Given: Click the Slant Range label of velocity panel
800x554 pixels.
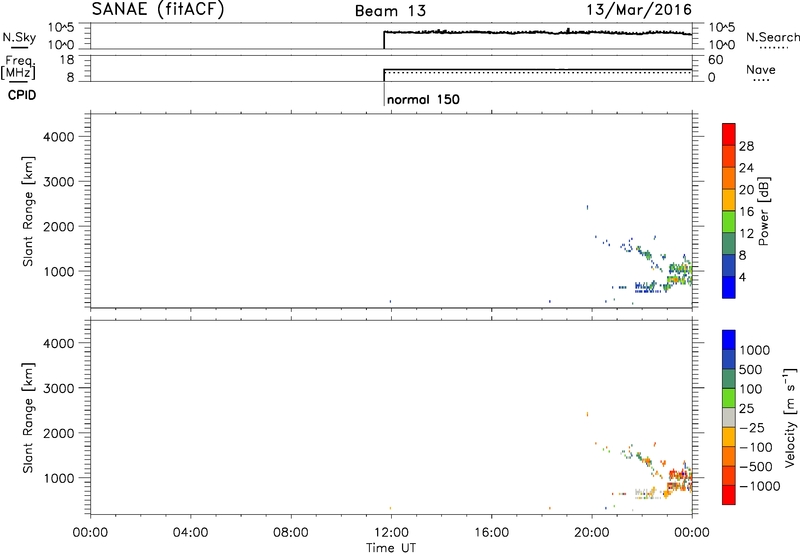Looking at the screenshot, I should tap(28, 418).
